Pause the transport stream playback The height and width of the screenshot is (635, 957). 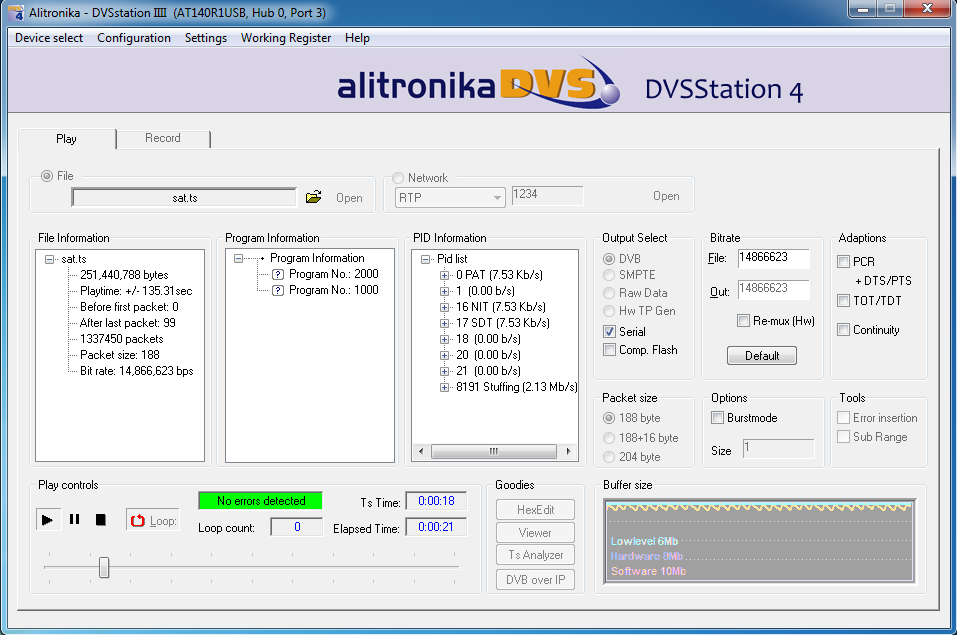(74, 520)
